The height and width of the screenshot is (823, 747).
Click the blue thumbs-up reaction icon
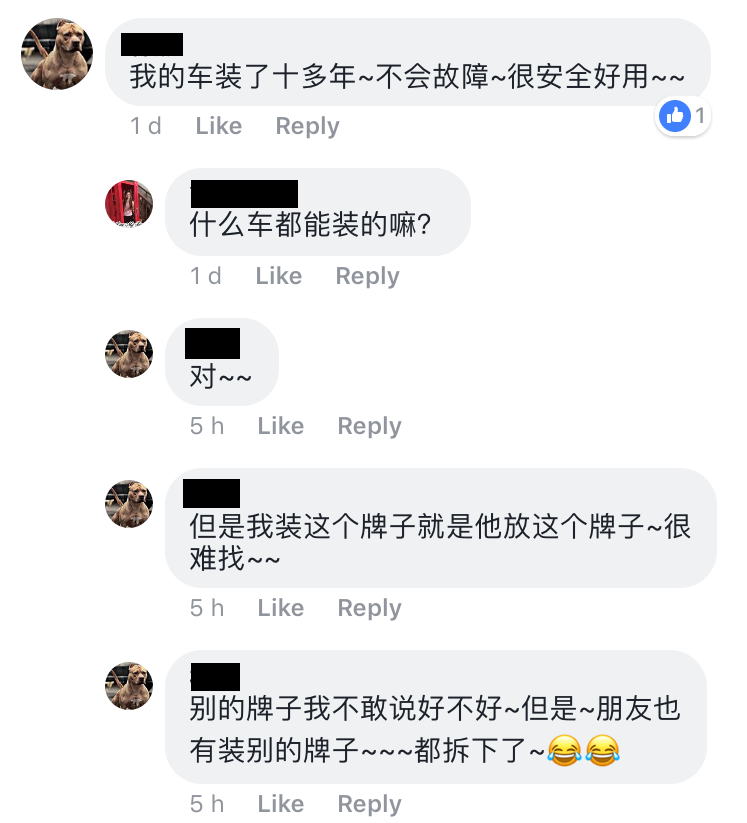pos(675,115)
